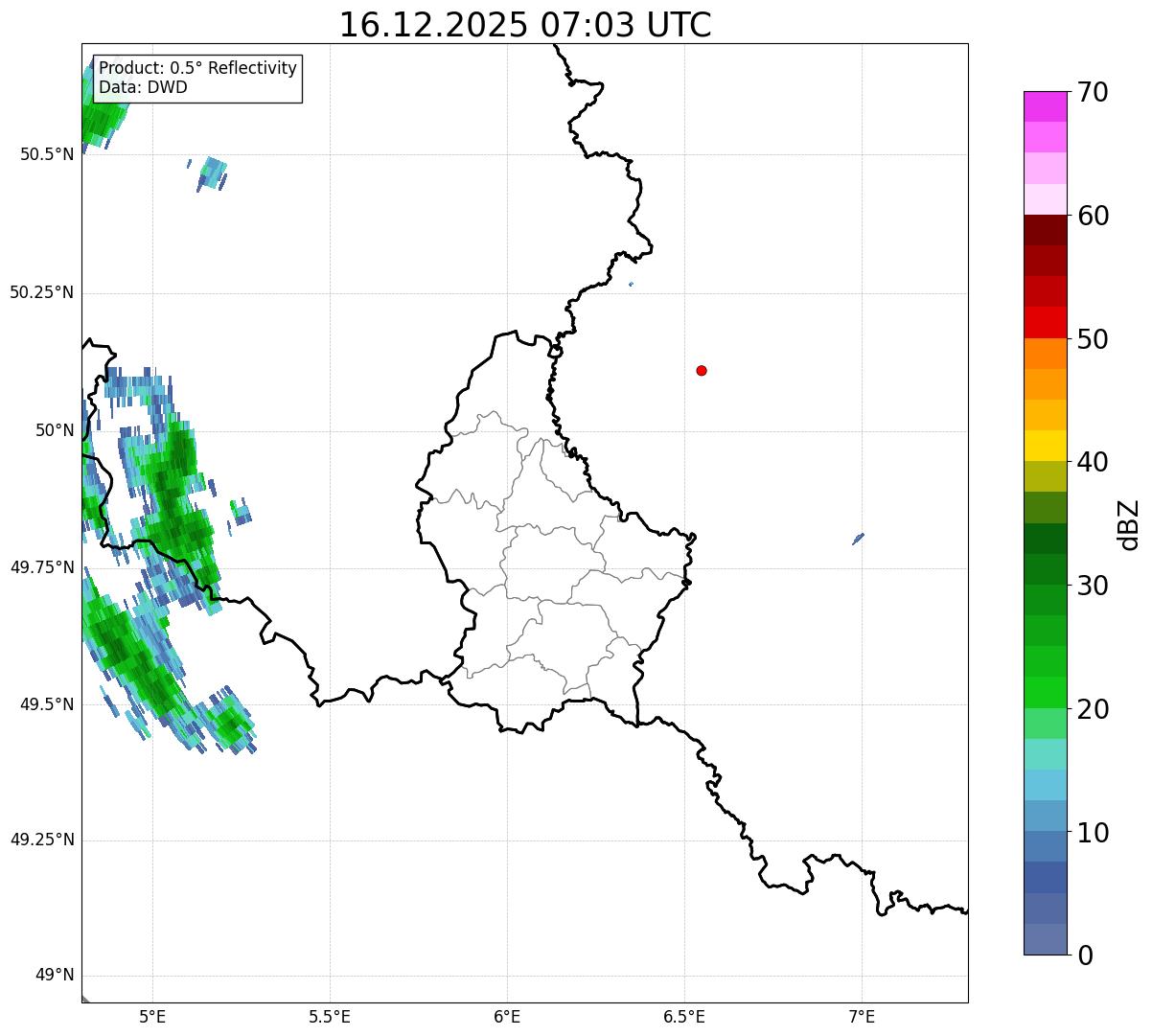1152x1036 pixels.
Task: Click the 'Data: DWD' label
Action: 144,87
